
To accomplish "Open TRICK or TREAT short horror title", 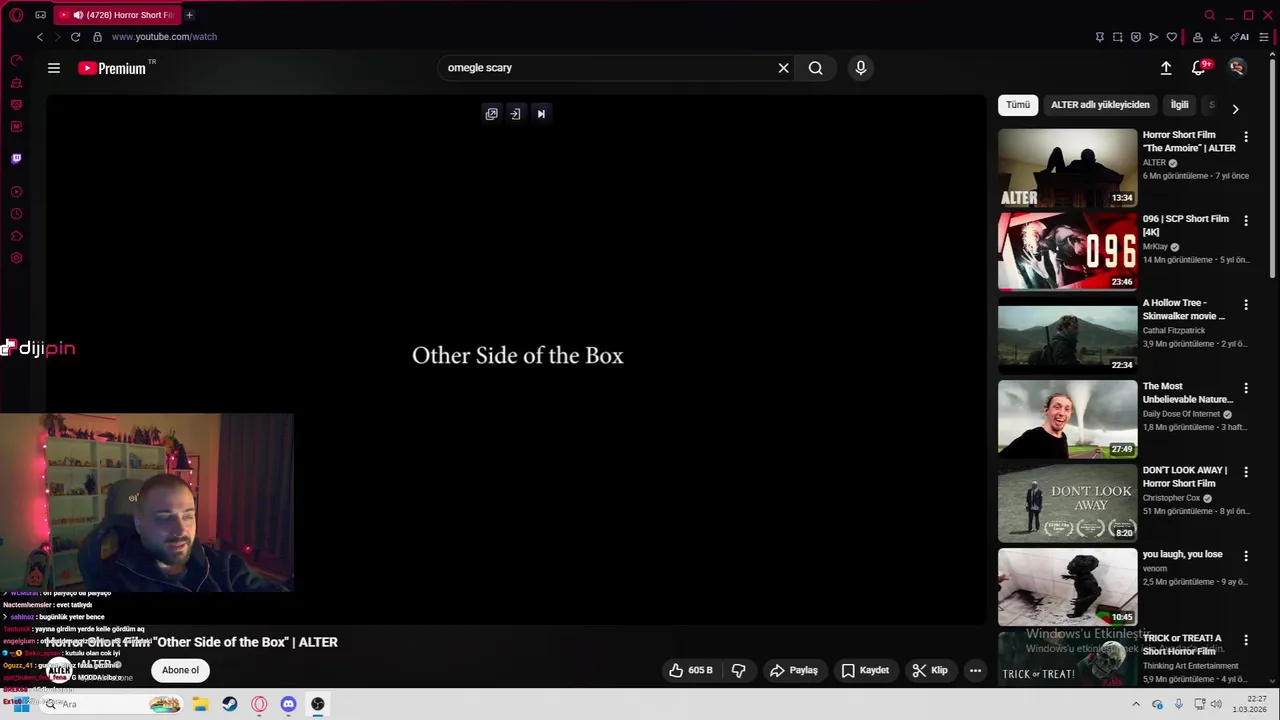I will click(x=1182, y=644).
